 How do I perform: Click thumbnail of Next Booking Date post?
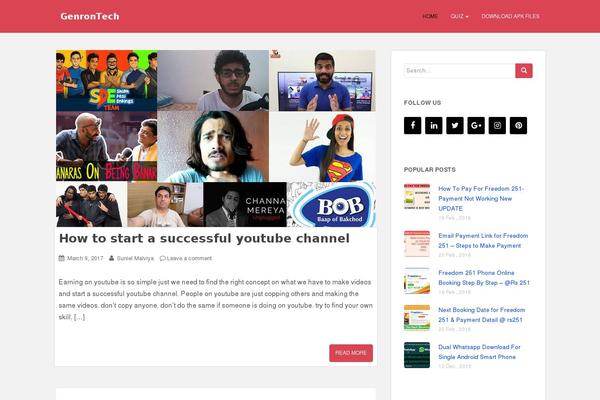pos(417,318)
